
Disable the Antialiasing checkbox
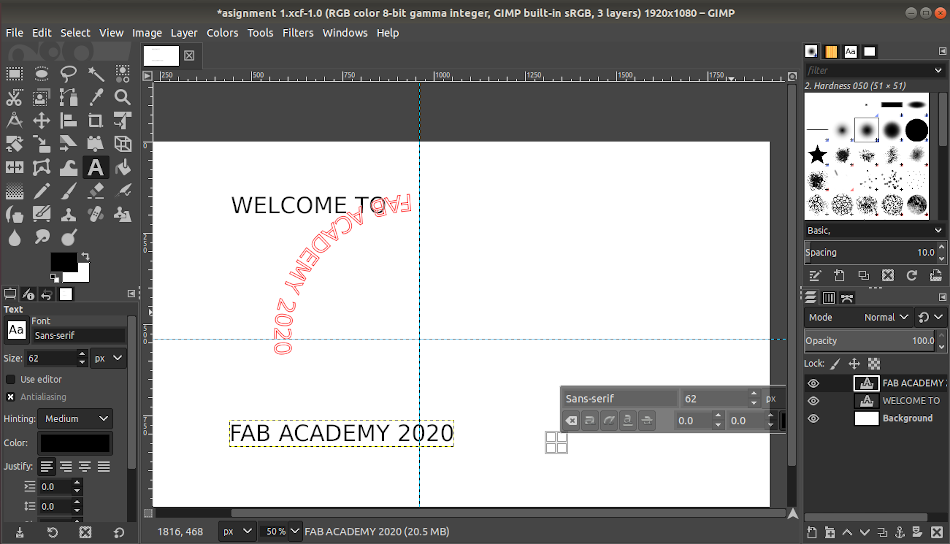pyautogui.click(x=10, y=397)
